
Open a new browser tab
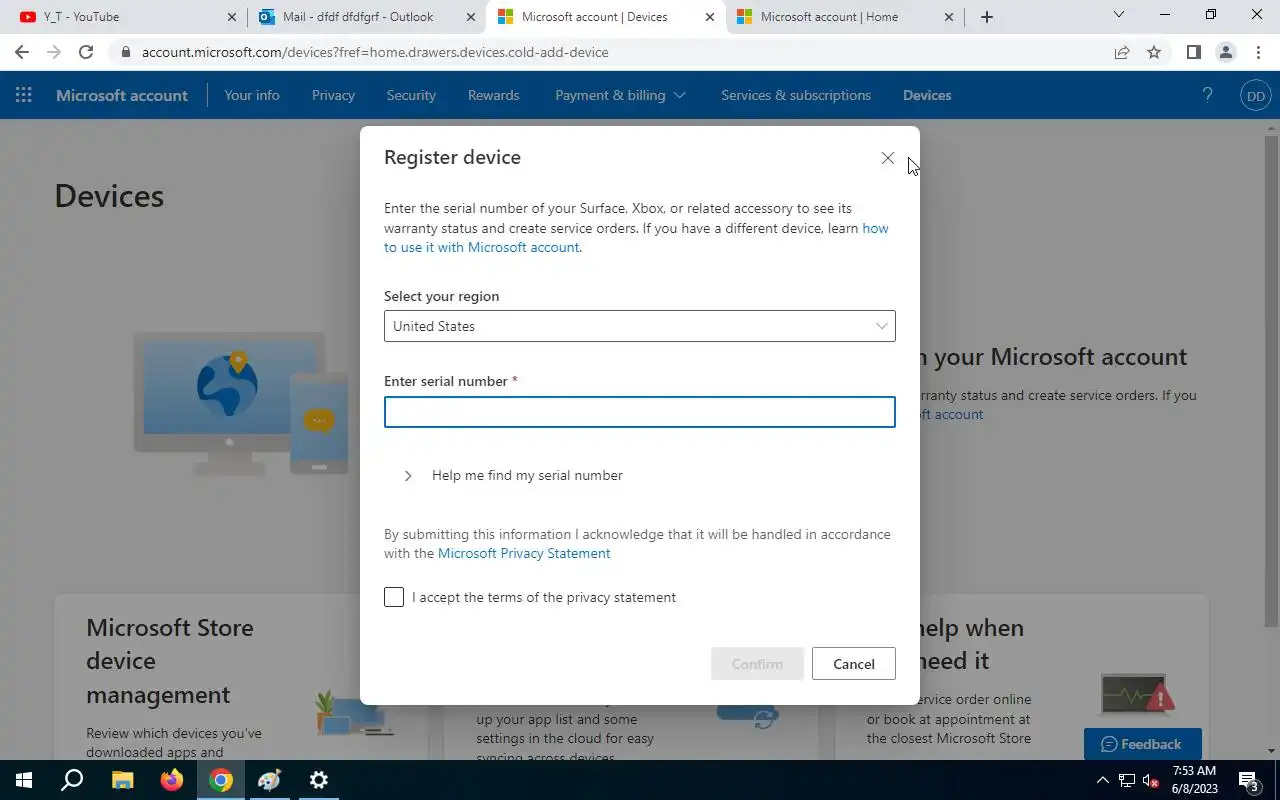point(986,17)
